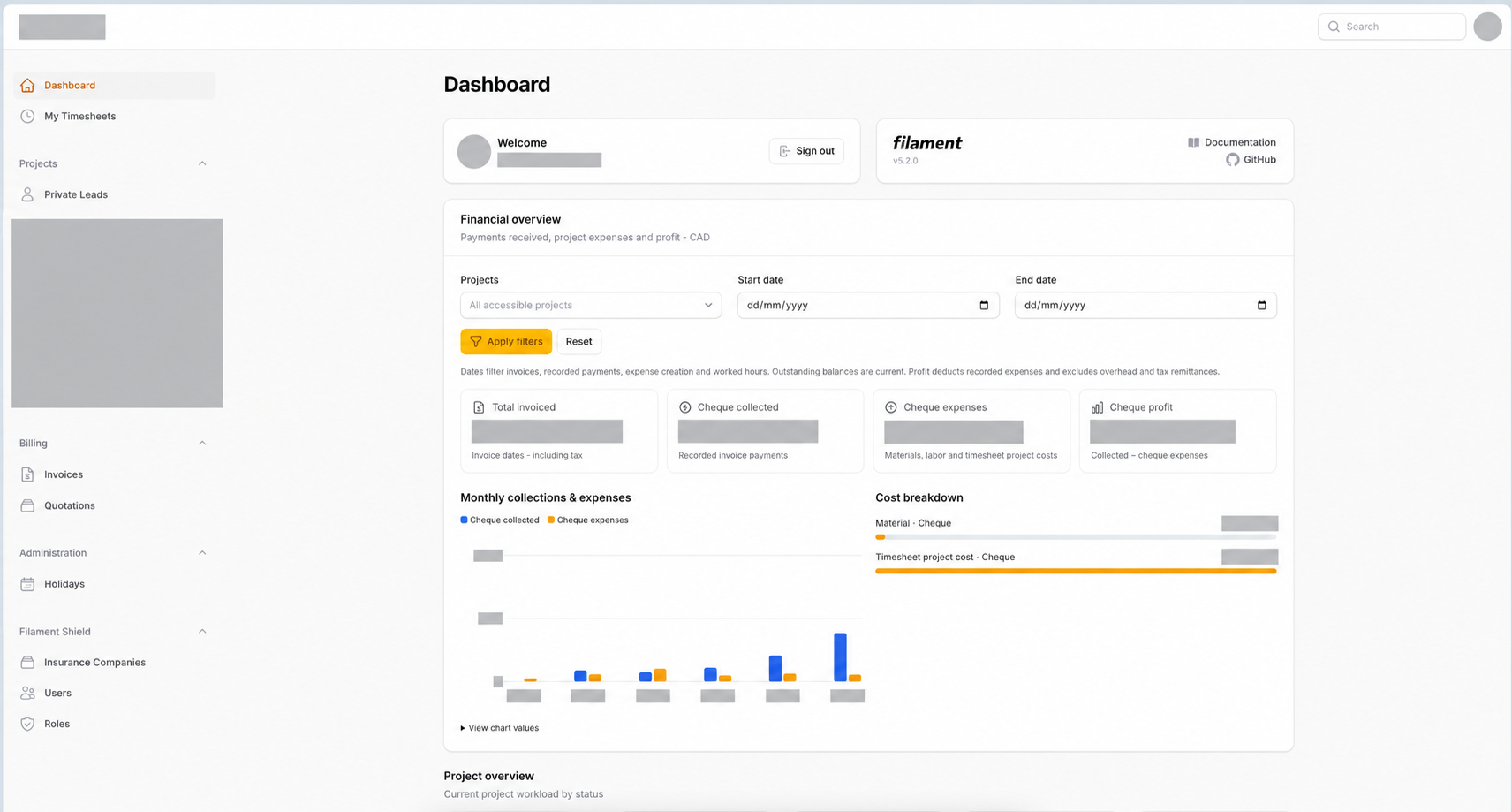Toggle Cheque collected legend swatch

464,520
